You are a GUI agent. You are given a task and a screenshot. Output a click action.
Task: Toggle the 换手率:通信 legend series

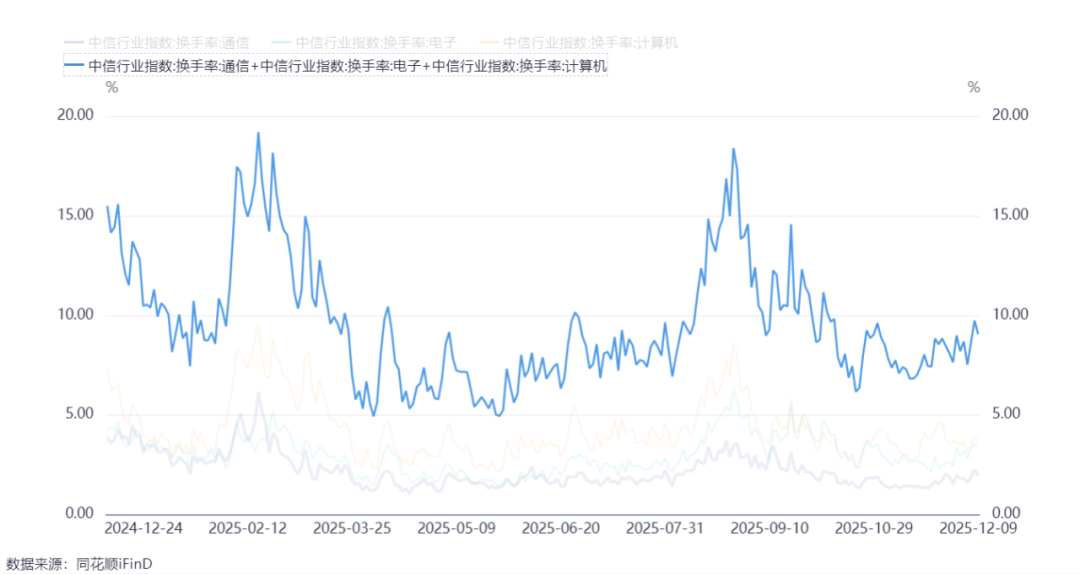click(156, 43)
